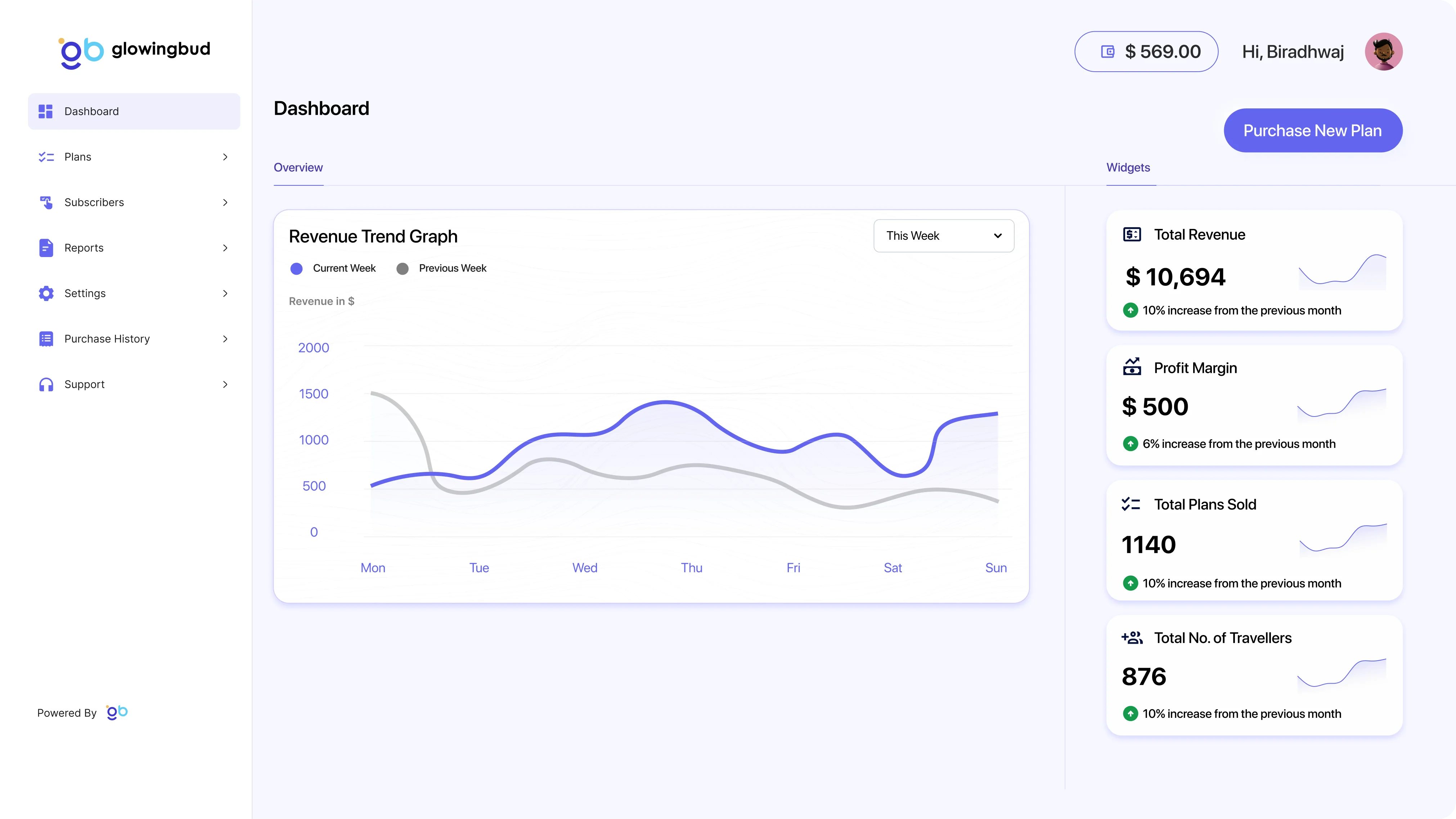
Task: Toggle Current Week legend dot
Action: point(296,269)
